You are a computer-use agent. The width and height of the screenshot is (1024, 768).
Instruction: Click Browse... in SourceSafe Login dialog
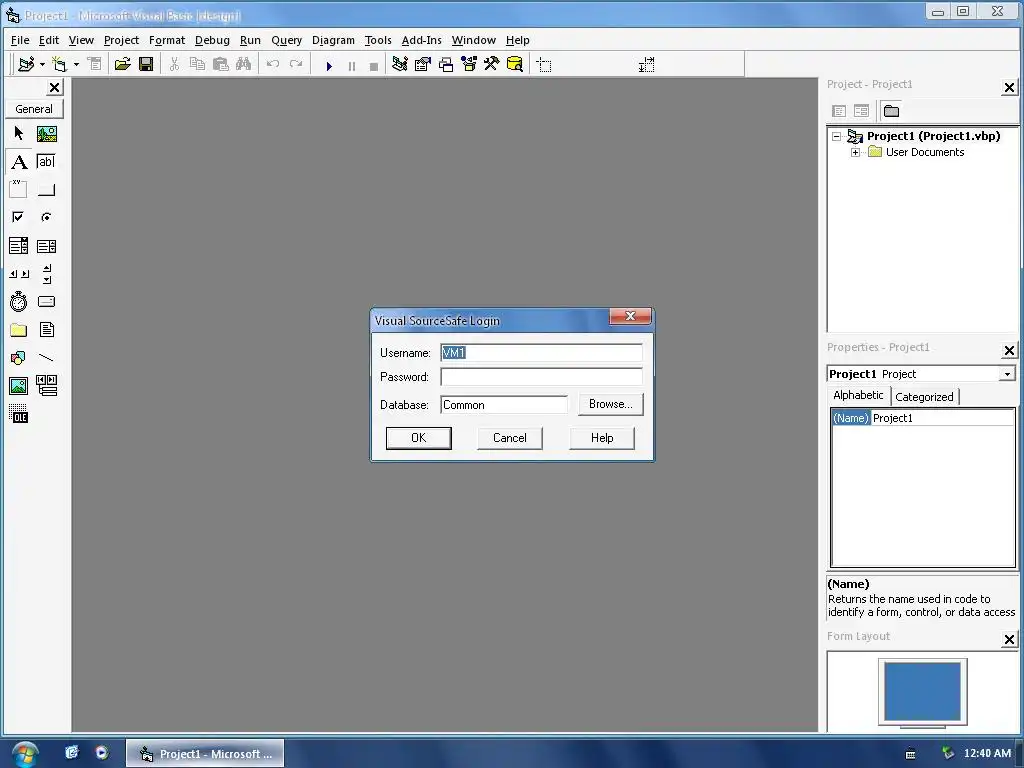(x=611, y=404)
